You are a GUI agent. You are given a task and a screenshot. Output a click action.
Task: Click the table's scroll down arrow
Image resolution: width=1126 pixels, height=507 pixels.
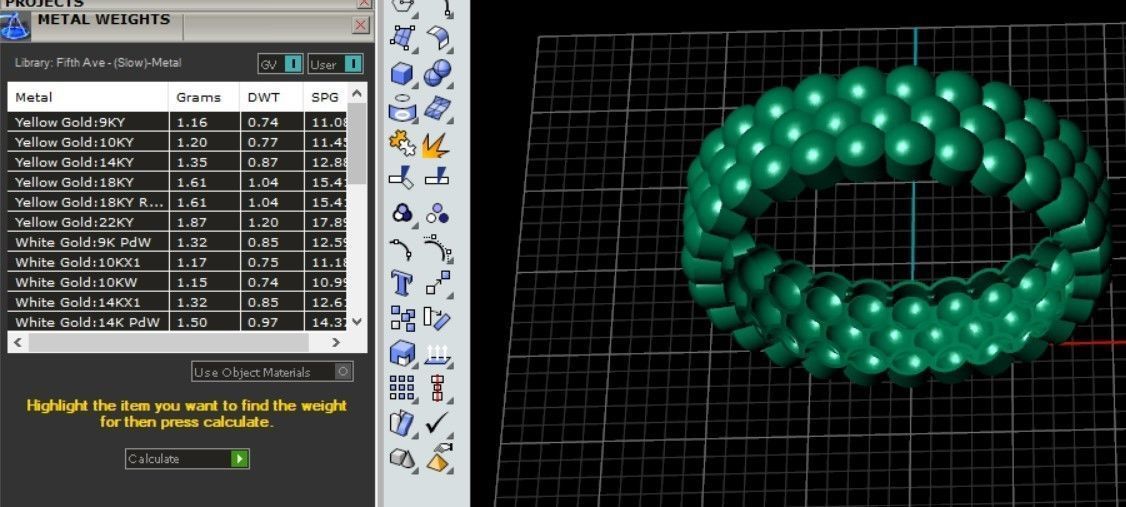coord(358,322)
